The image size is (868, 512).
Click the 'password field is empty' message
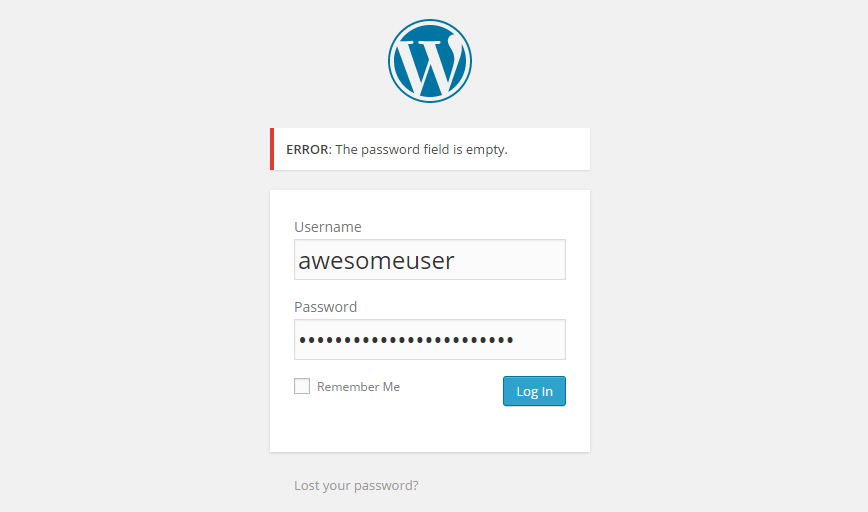421,149
